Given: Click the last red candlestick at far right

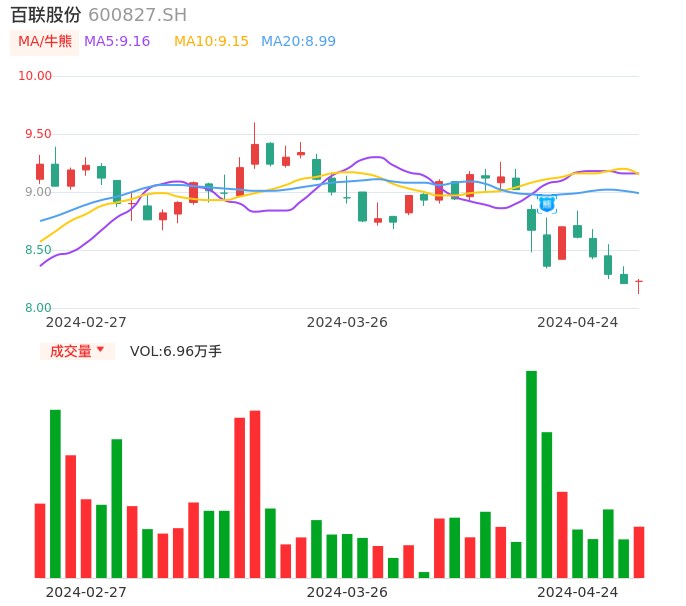Looking at the screenshot, I should pyautogui.click(x=638, y=283).
